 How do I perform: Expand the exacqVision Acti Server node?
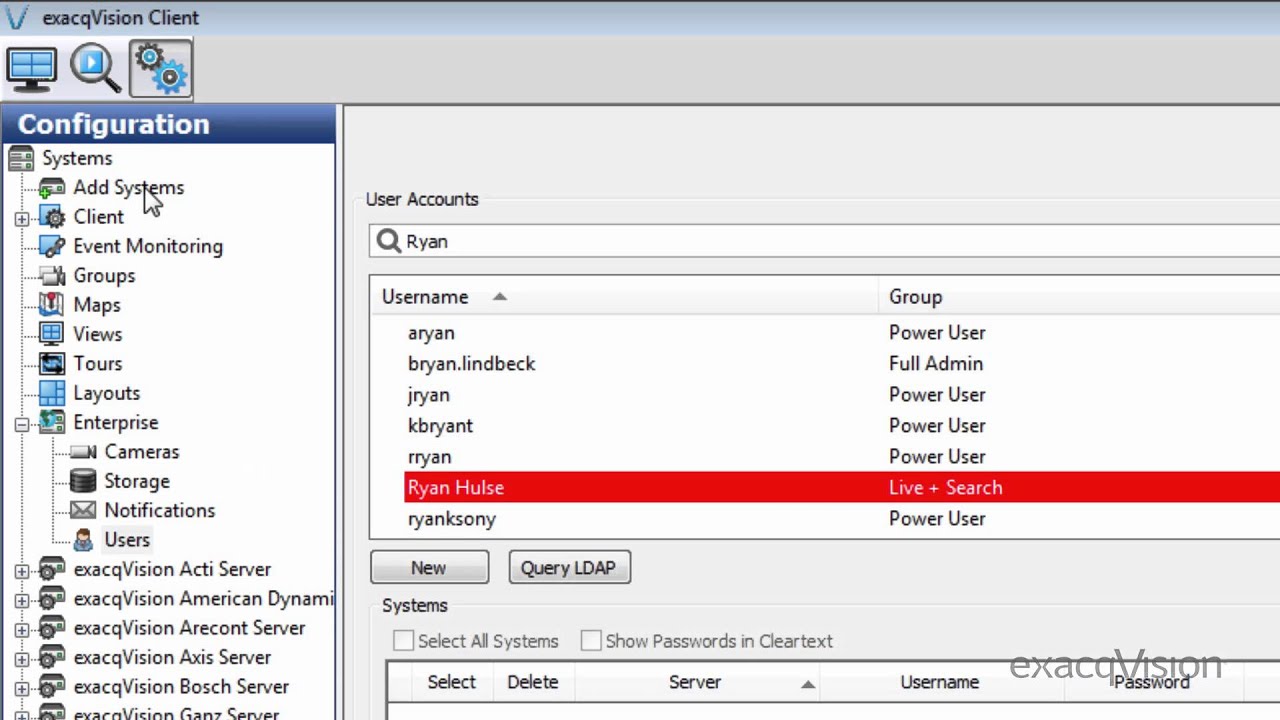click(22, 570)
